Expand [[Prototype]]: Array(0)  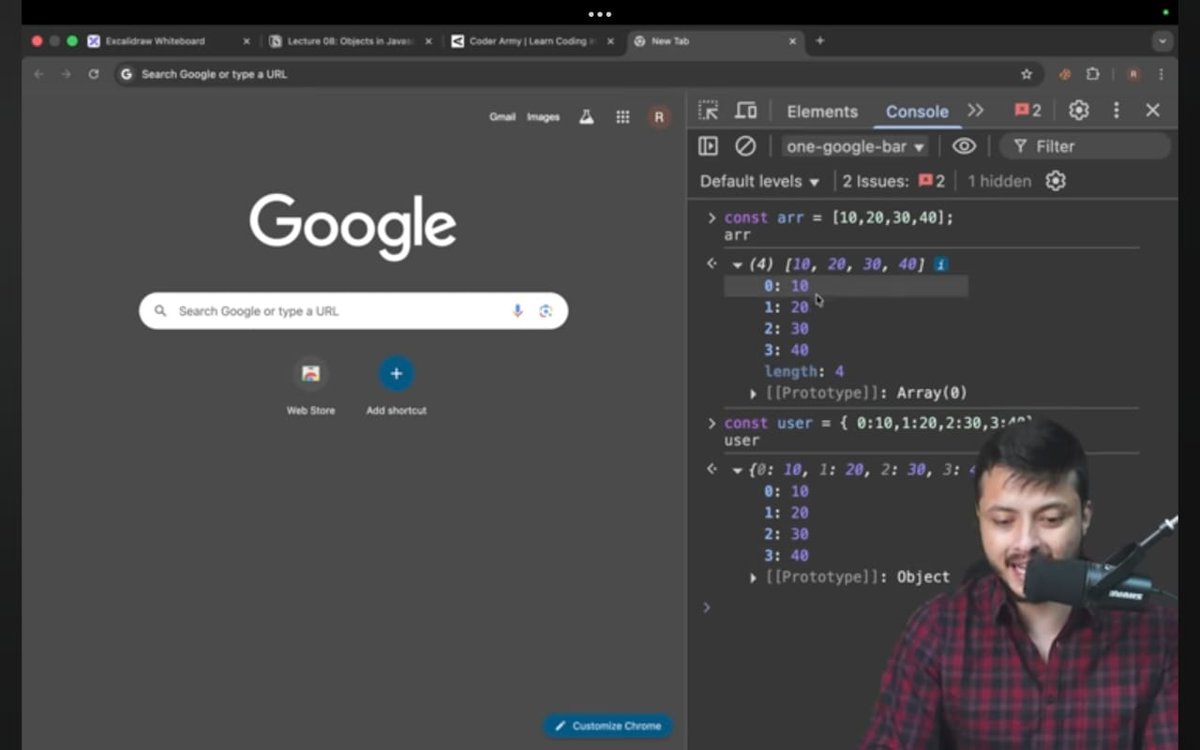click(753, 393)
